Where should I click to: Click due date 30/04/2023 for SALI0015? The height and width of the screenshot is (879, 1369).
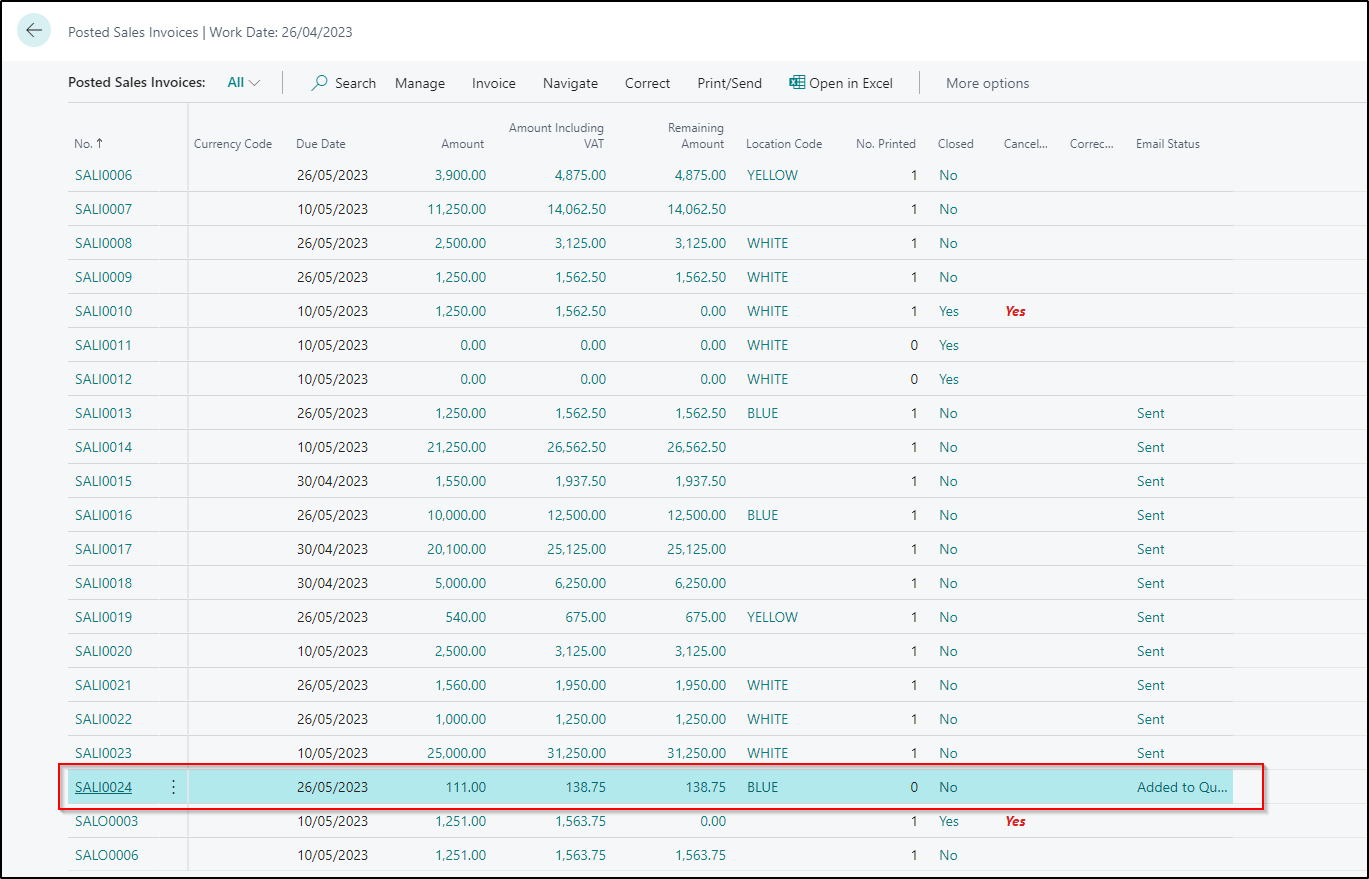[x=332, y=481]
